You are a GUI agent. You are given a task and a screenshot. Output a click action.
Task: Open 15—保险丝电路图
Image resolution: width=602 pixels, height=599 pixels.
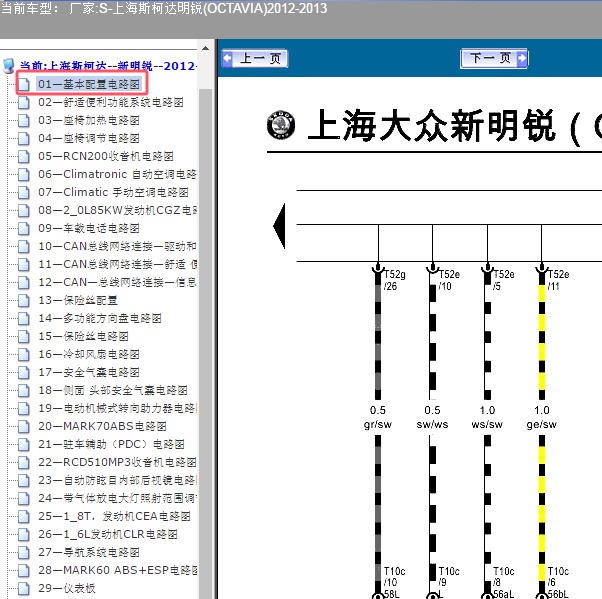tap(83, 336)
